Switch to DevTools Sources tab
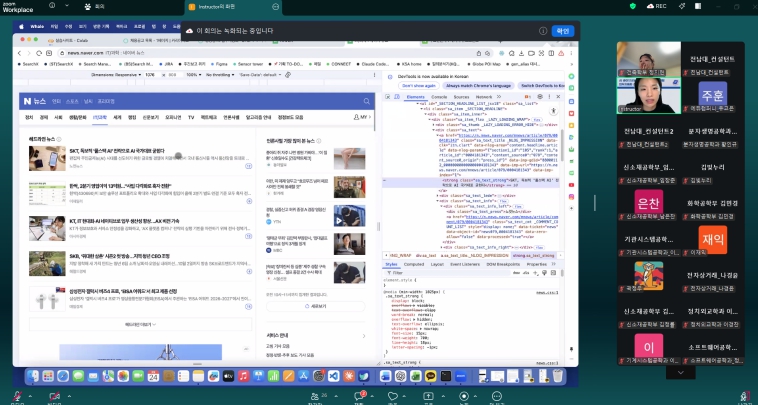This screenshot has height=405, width=758. click(461, 97)
